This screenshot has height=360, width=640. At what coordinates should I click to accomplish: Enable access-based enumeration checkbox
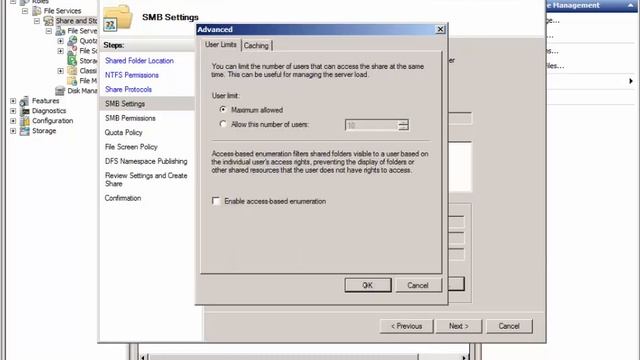pos(216,201)
